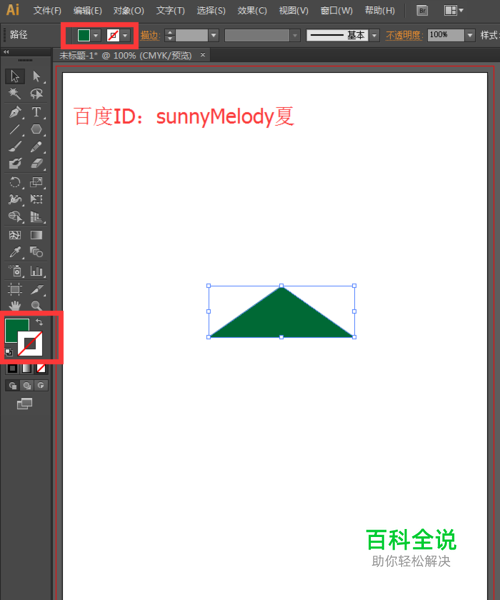Enable Draw Inside mode
The width and height of the screenshot is (500, 600).
pyautogui.click(x=41, y=385)
